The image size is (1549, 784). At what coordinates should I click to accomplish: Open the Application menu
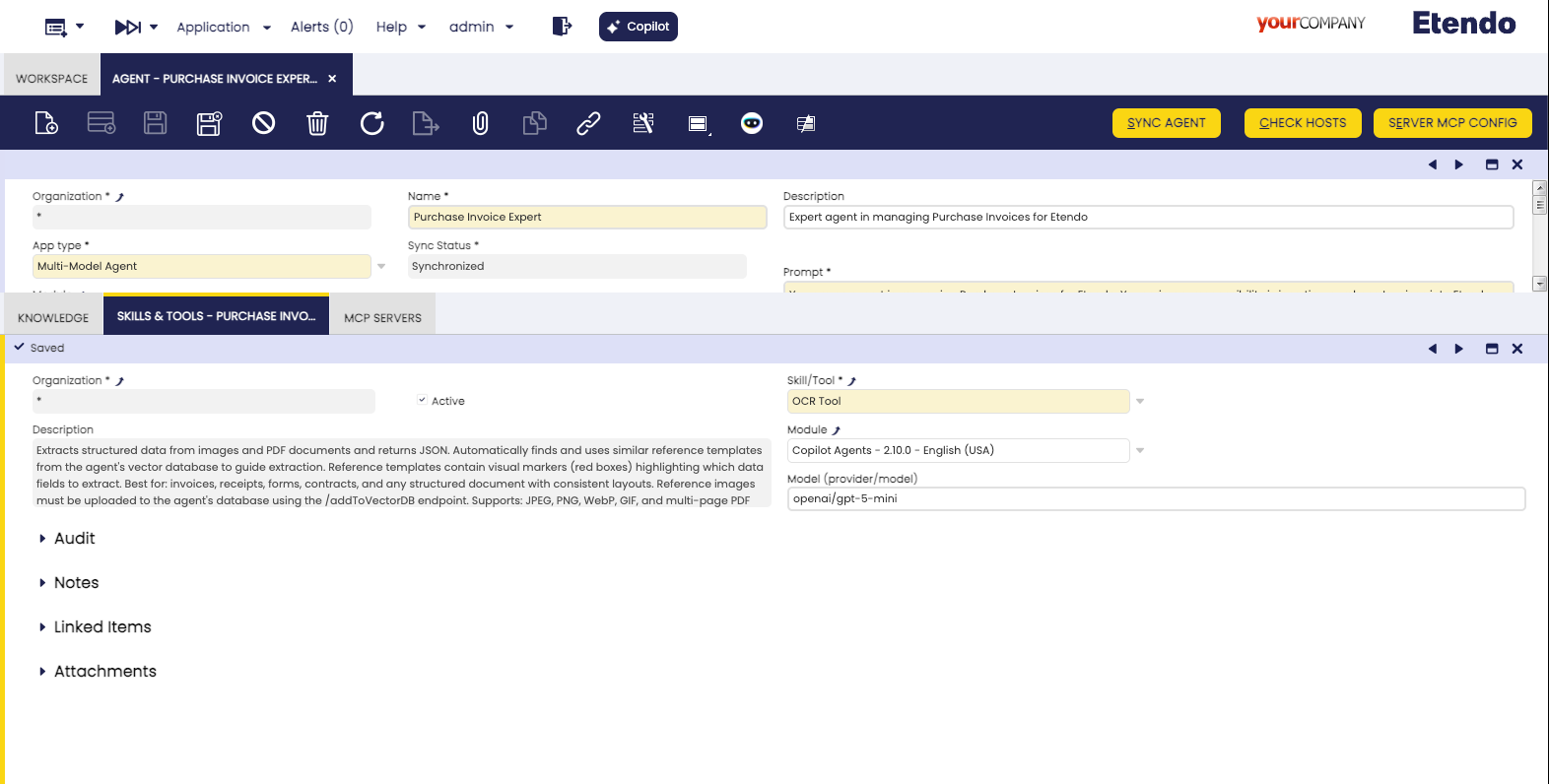click(224, 27)
